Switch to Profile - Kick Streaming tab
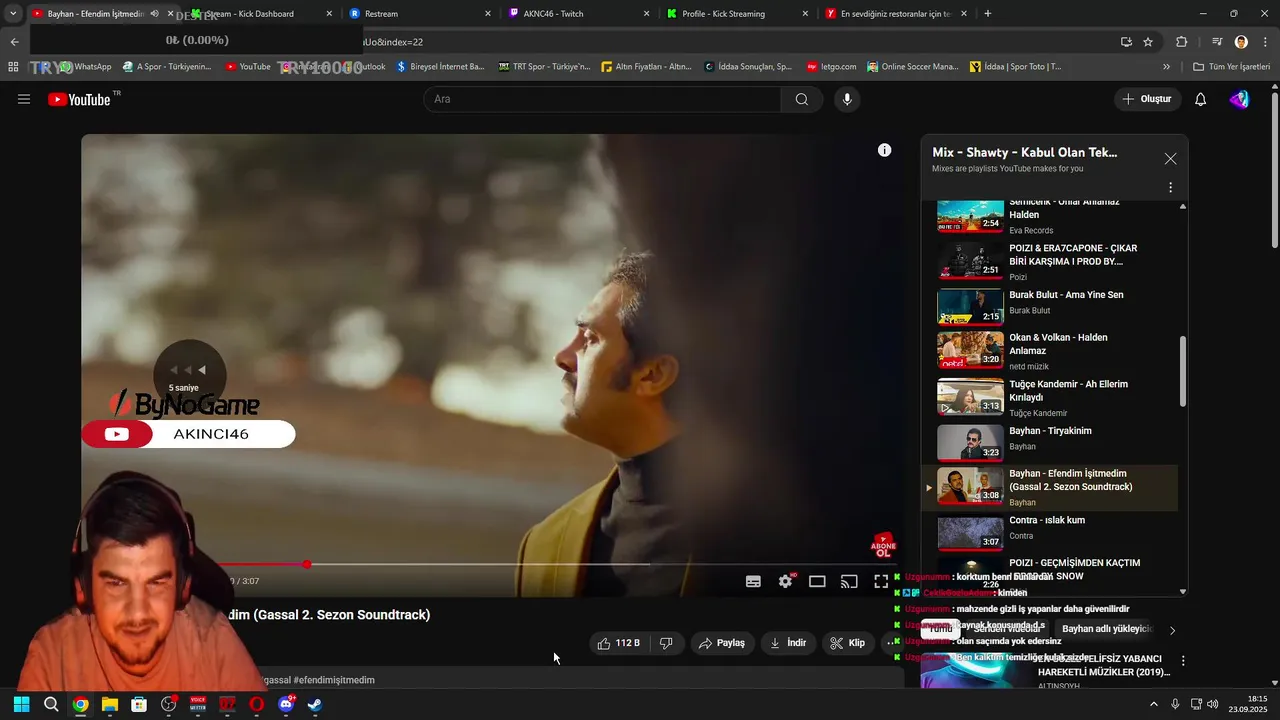 [x=738, y=14]
